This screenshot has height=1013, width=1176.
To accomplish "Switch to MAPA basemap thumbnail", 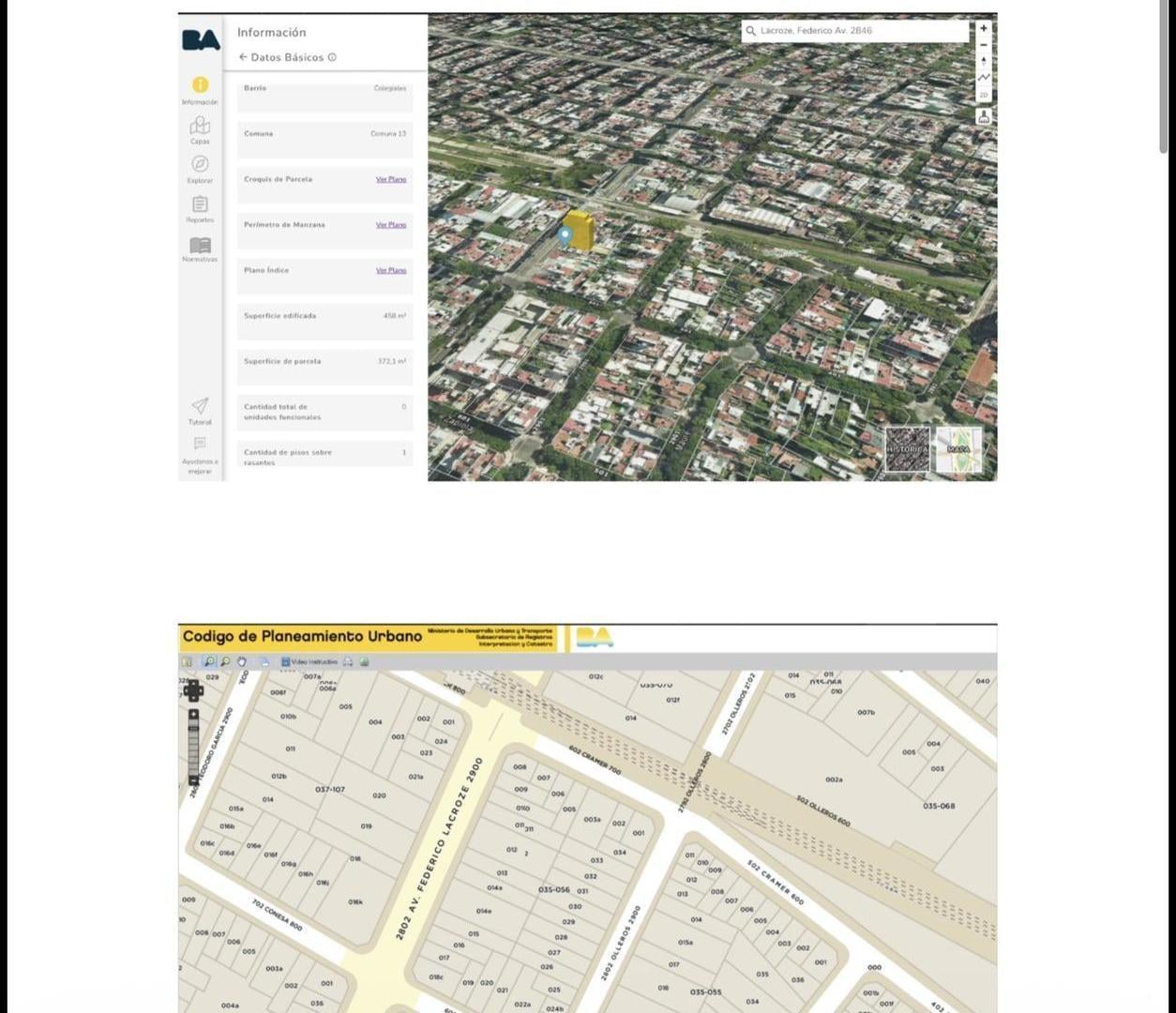I will click(958, 449).
